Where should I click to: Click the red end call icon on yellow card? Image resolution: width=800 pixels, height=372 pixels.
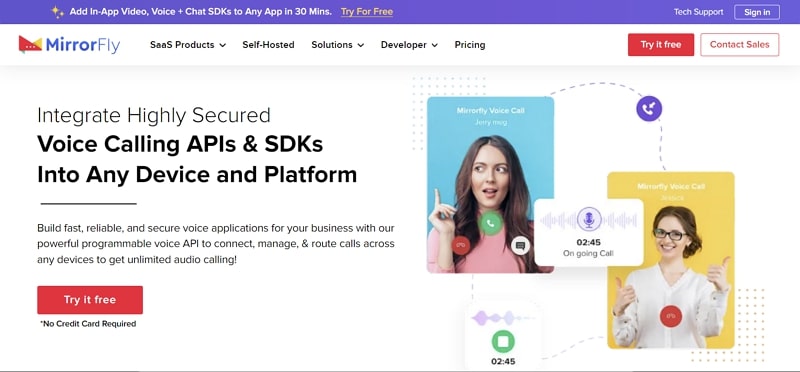coord(671,316)
